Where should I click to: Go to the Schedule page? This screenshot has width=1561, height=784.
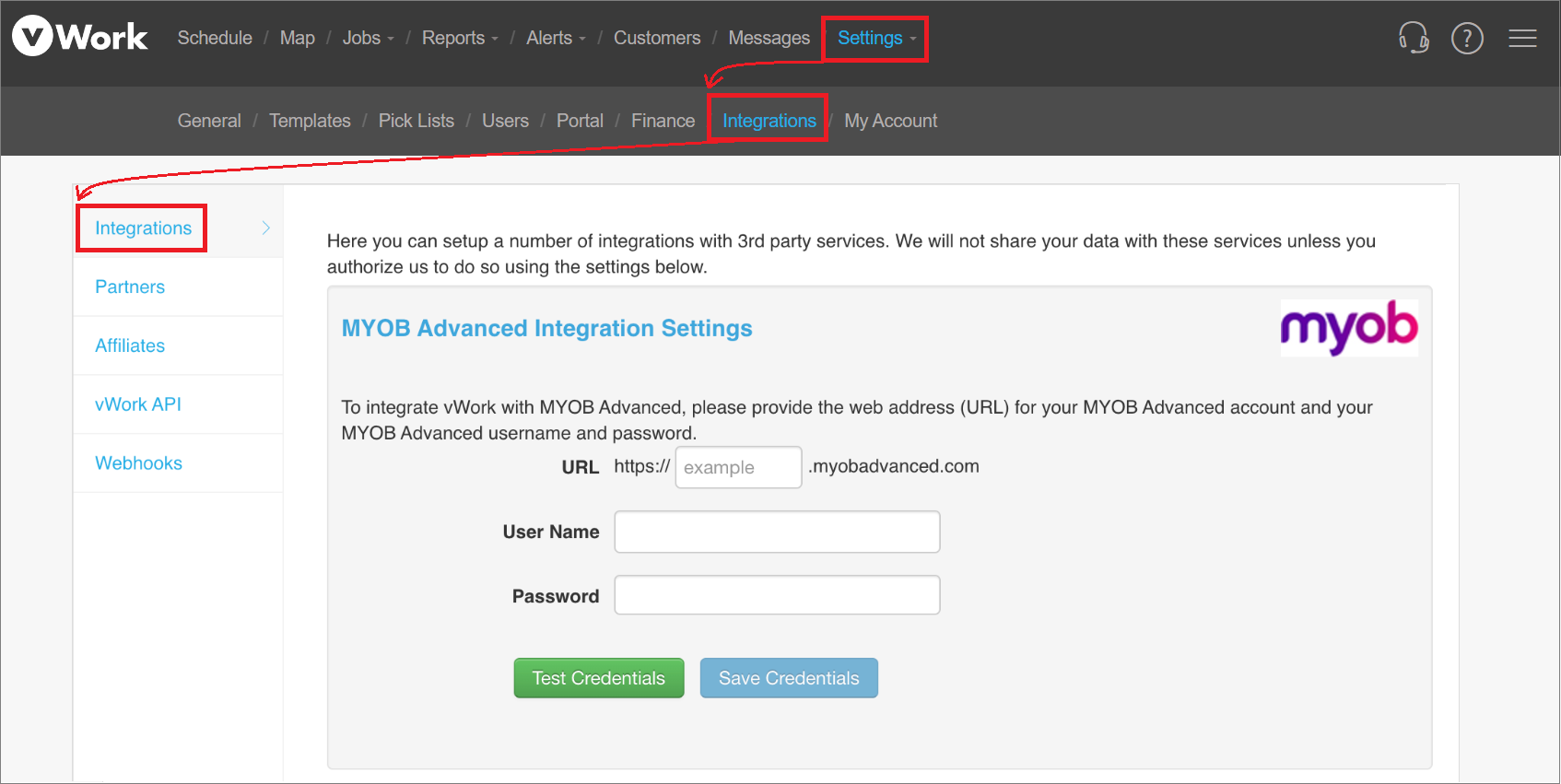tap(215, 38)
